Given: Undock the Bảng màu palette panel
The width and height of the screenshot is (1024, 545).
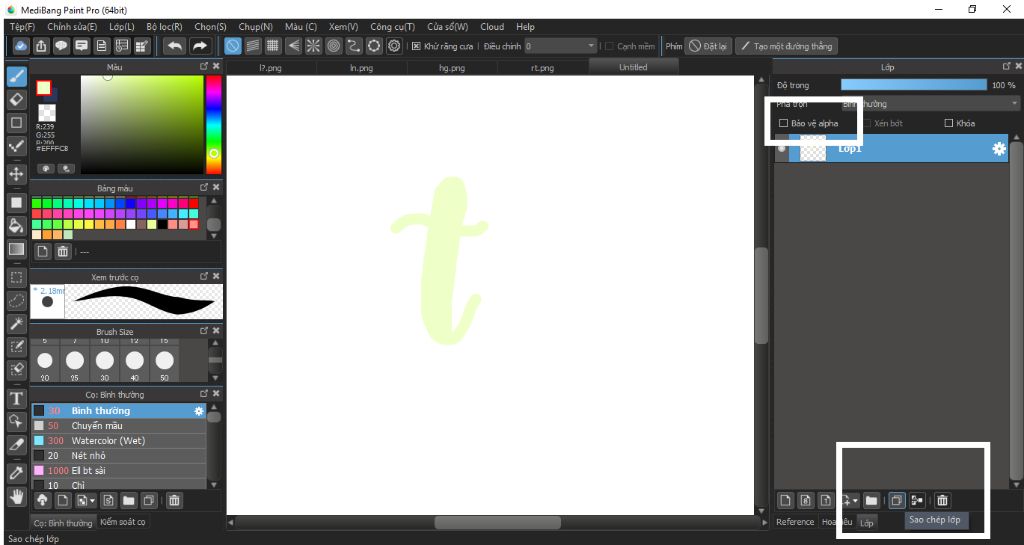Looking at the screenshot, I should [204, 187].
